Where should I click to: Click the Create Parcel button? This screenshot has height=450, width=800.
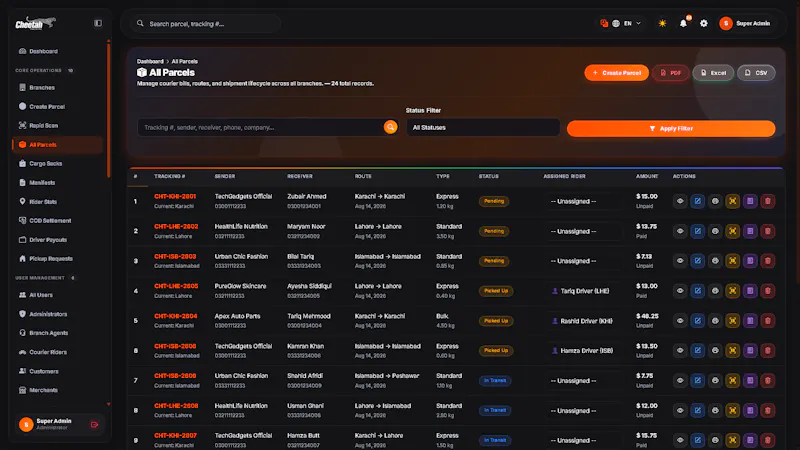coord(616,72)
